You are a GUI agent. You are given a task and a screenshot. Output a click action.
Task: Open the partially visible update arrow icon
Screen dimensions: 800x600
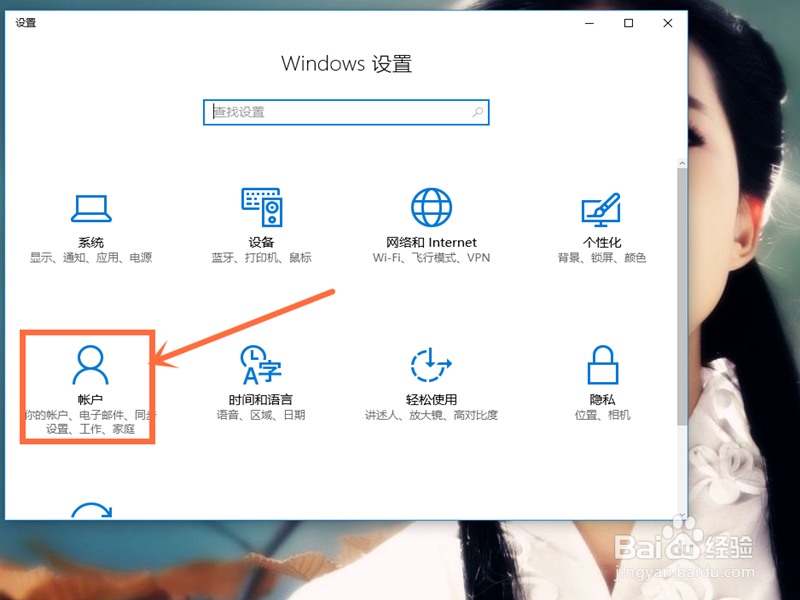click(x=91, y=510)
